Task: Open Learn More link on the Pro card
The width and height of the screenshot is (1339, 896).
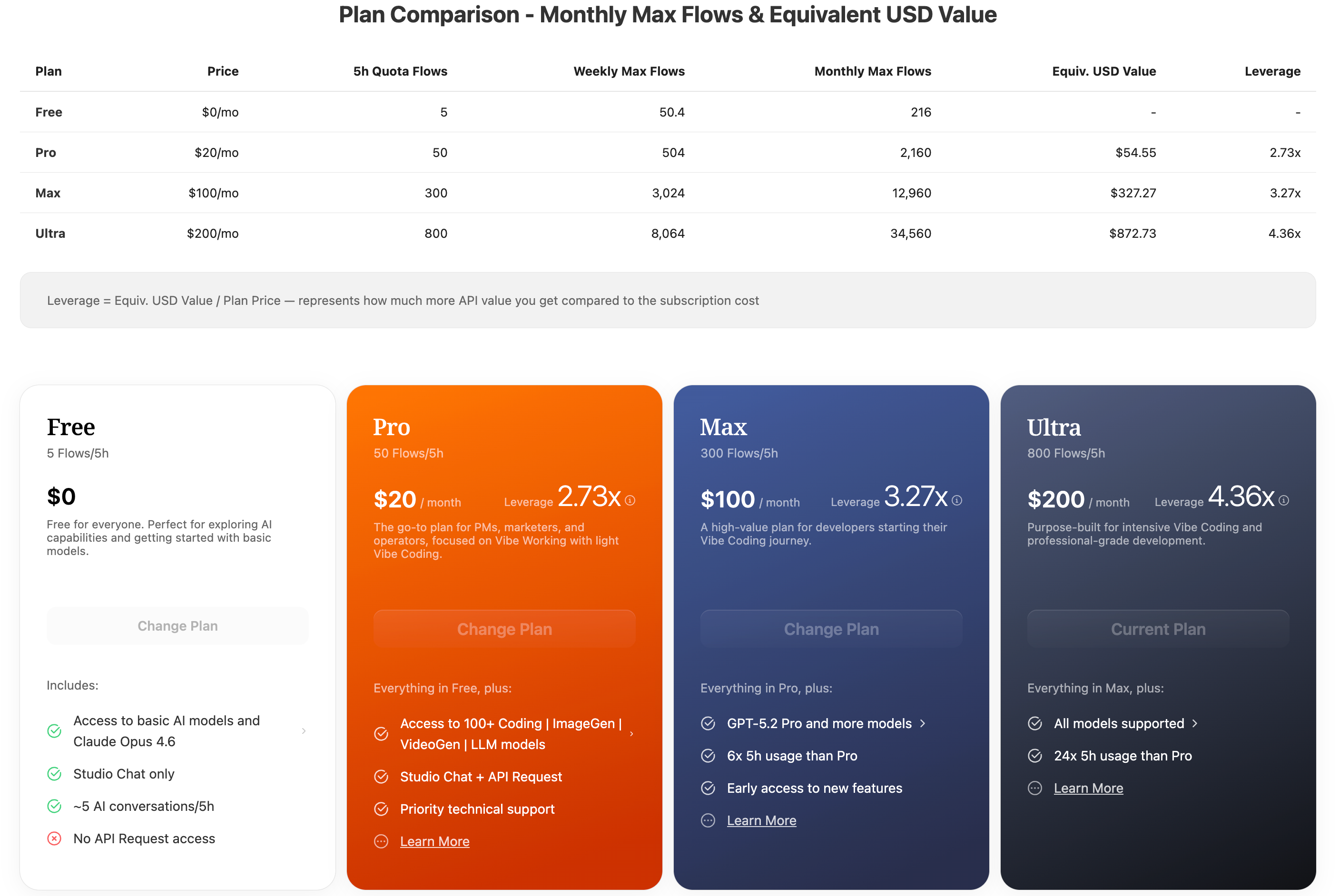Action: coord(434,841)
